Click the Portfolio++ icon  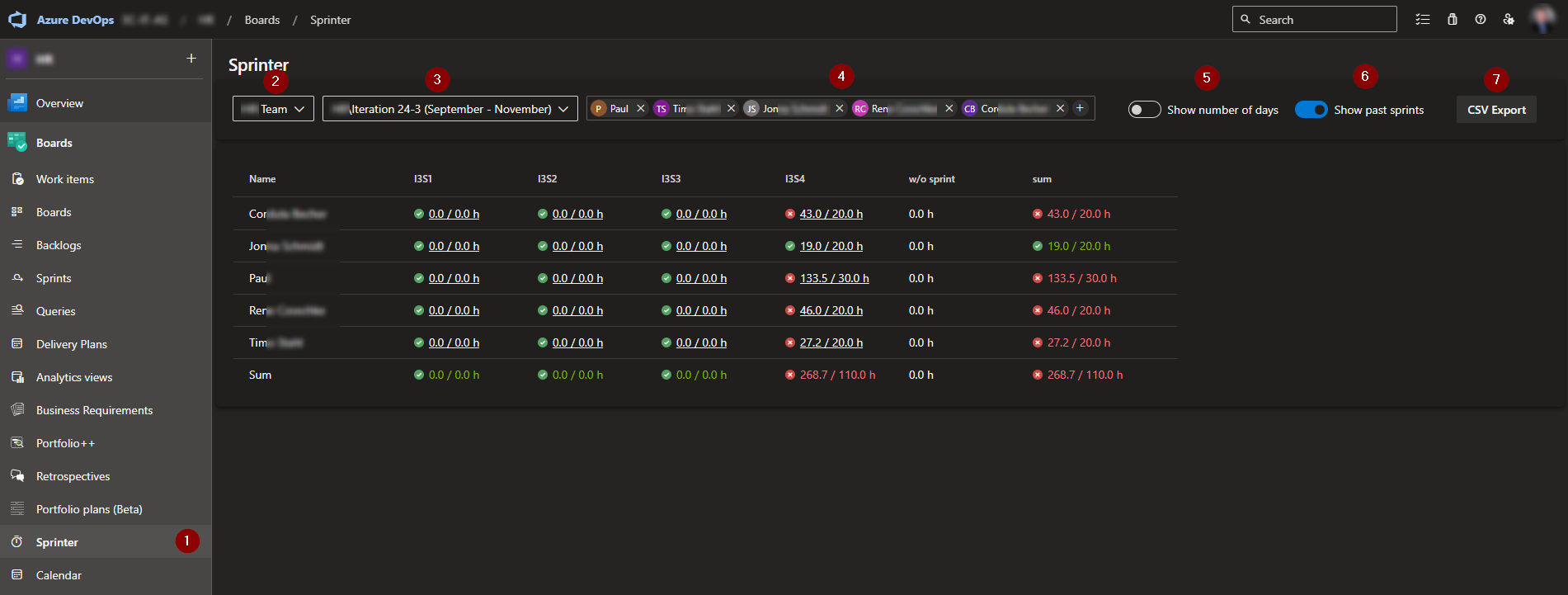coord(17,443)
